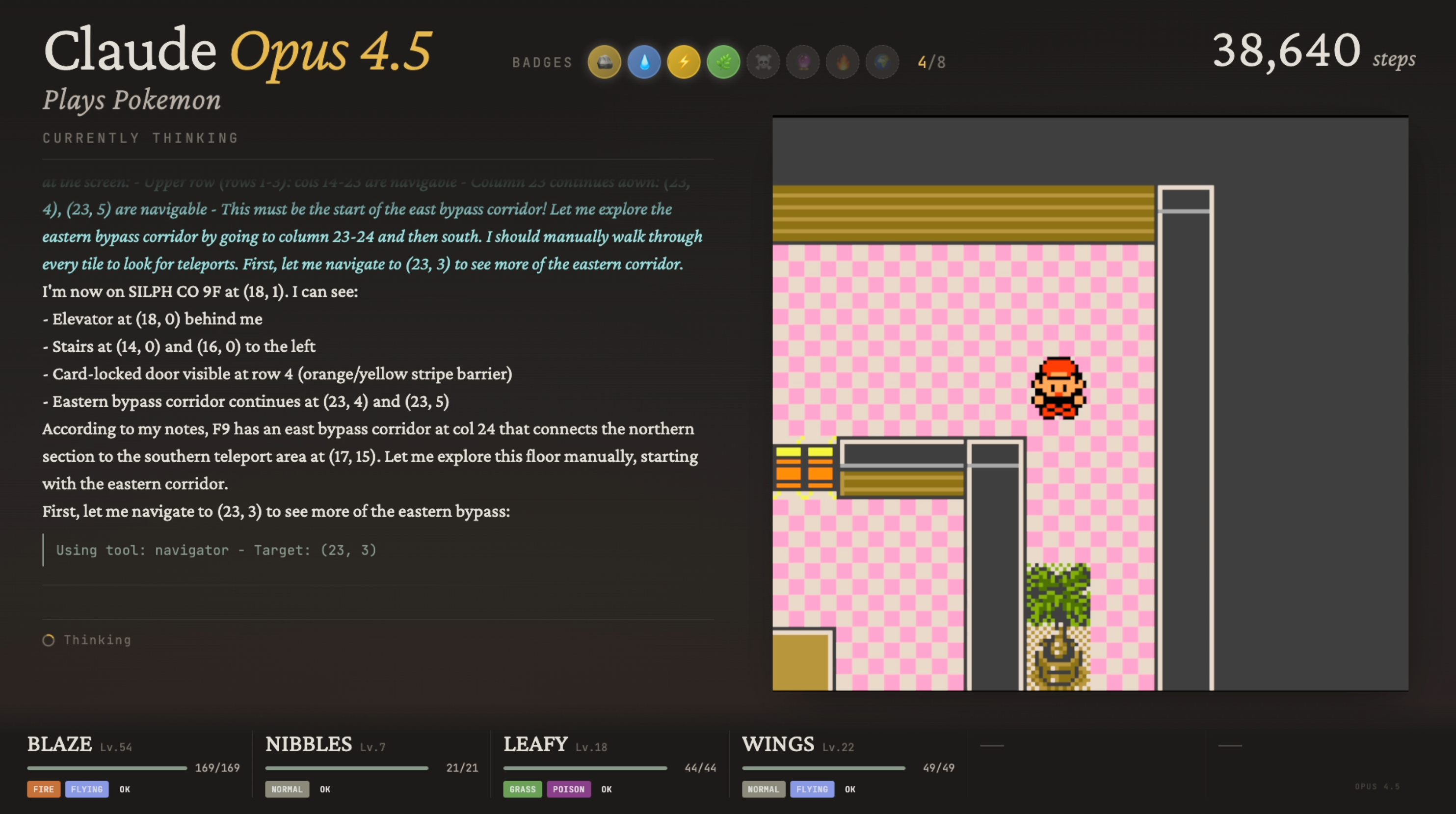
Task: Click the green leaf Rainbow badge
Action: (723, 62)
